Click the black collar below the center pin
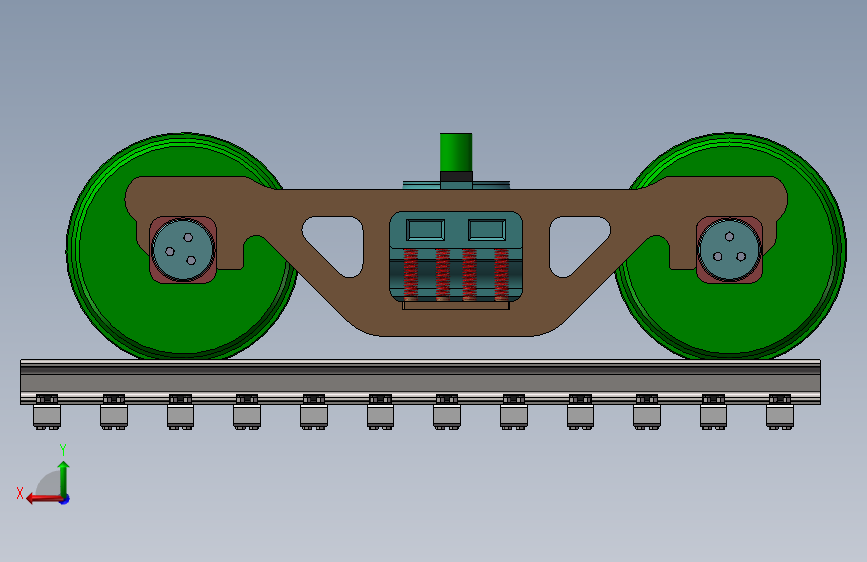 tap(456, 176)
